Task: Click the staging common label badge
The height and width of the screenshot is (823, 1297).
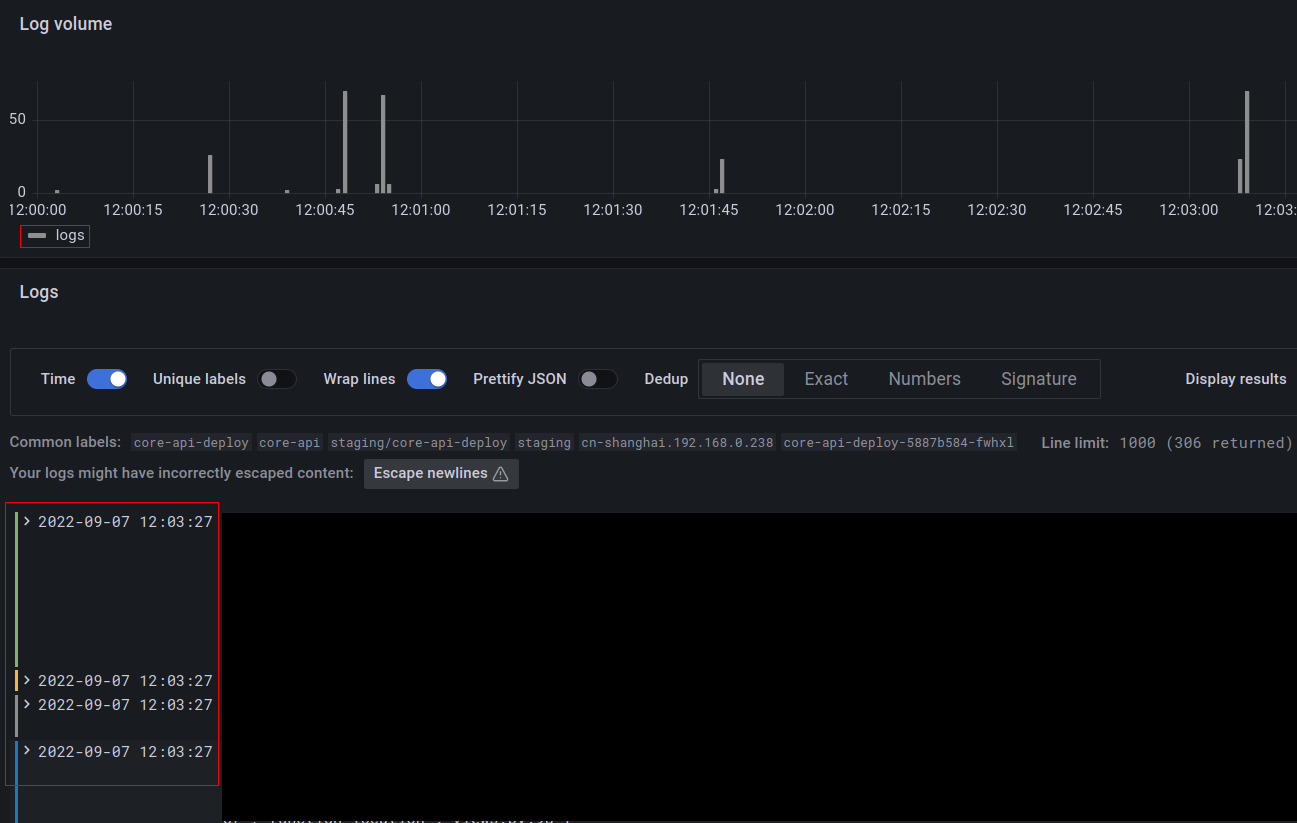Action: 544,442
